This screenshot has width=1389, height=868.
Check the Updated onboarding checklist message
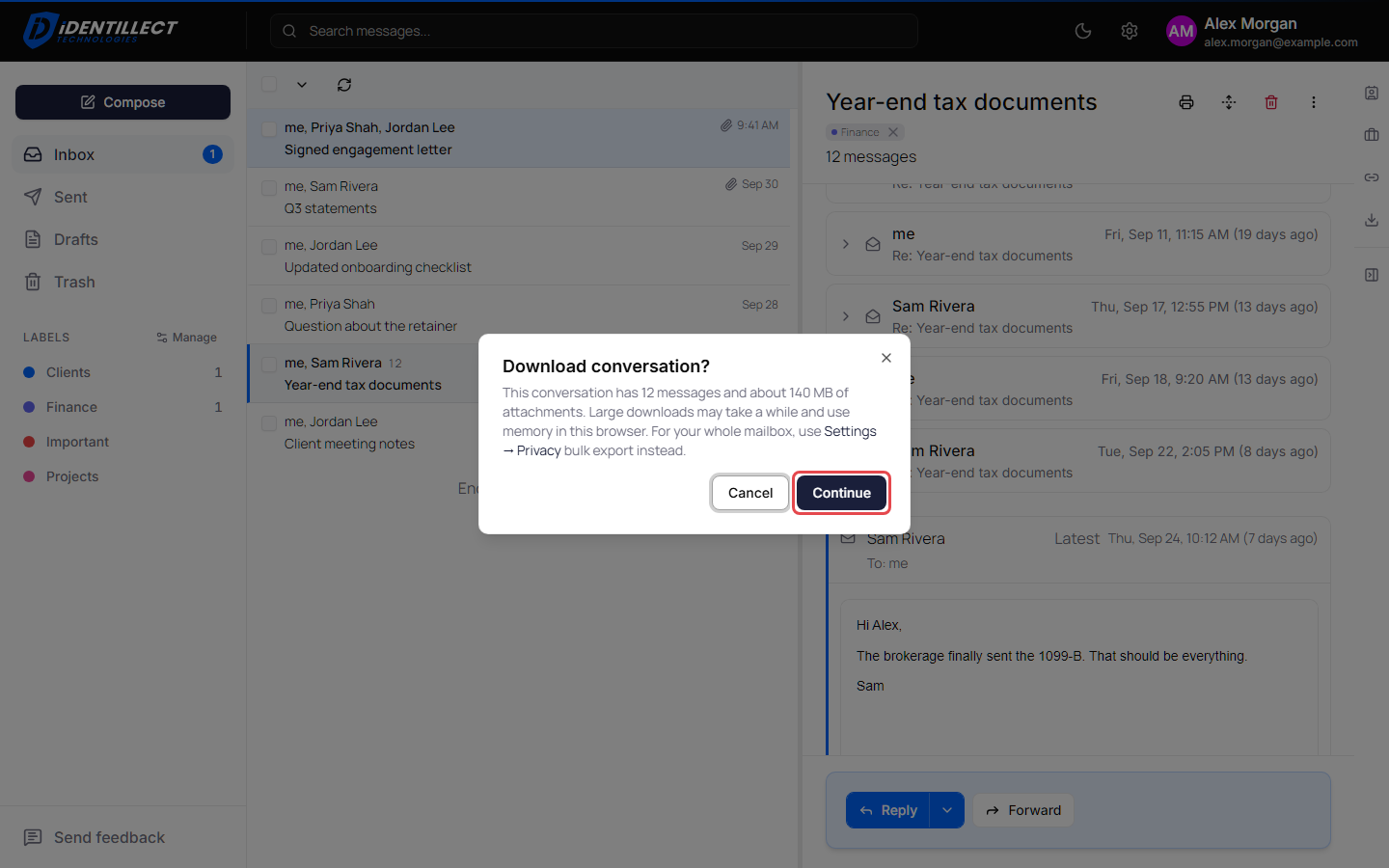click(x=269, y=246)
